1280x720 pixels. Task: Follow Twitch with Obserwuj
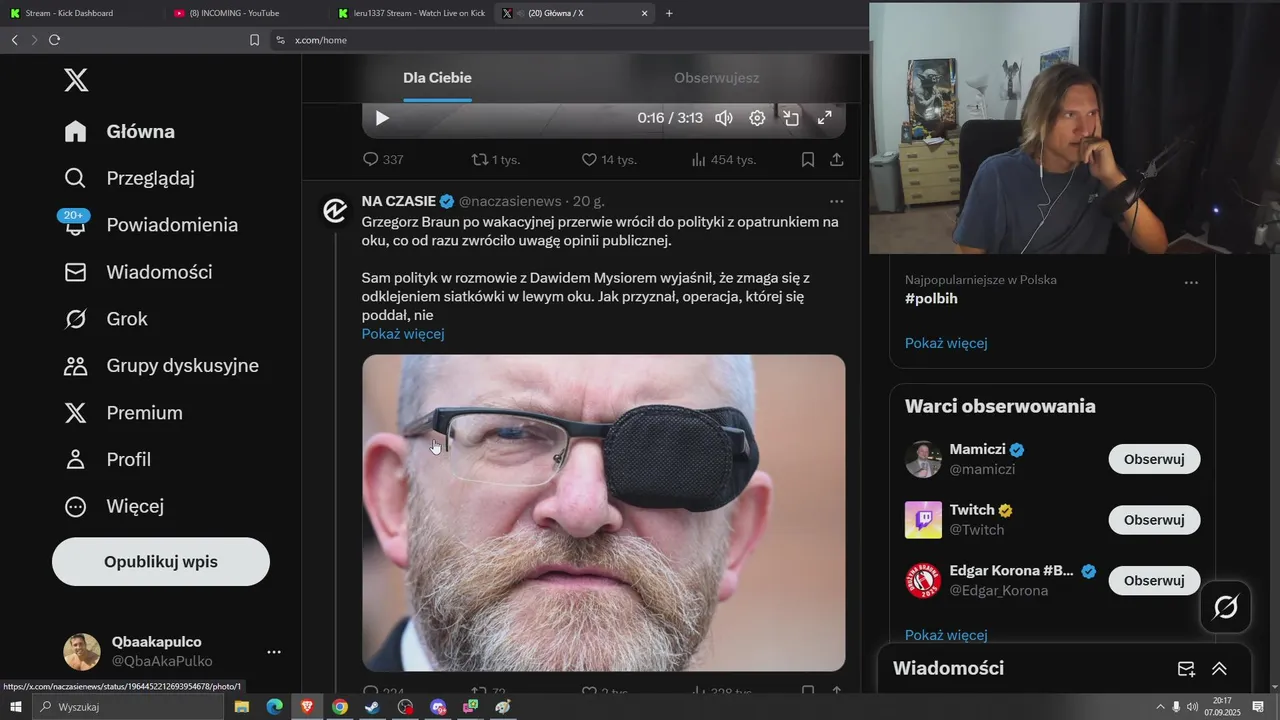(x=1154, y=520)
